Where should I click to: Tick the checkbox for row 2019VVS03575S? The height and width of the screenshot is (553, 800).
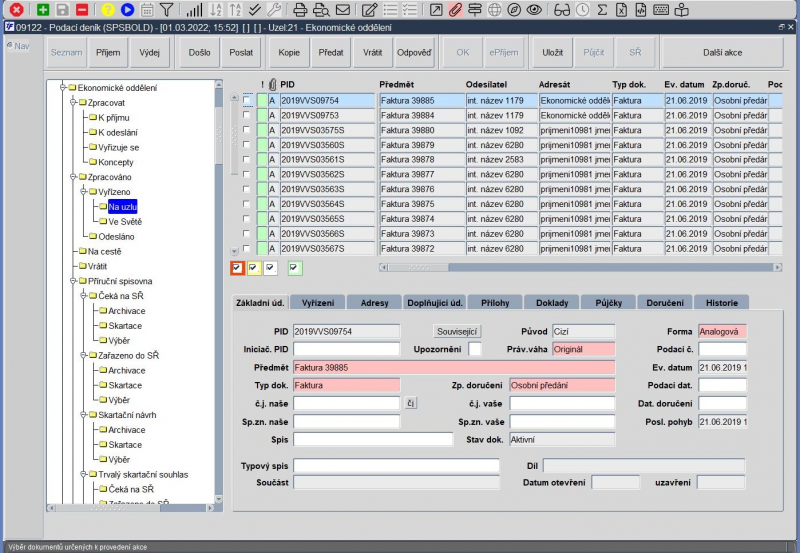[247, 130]
